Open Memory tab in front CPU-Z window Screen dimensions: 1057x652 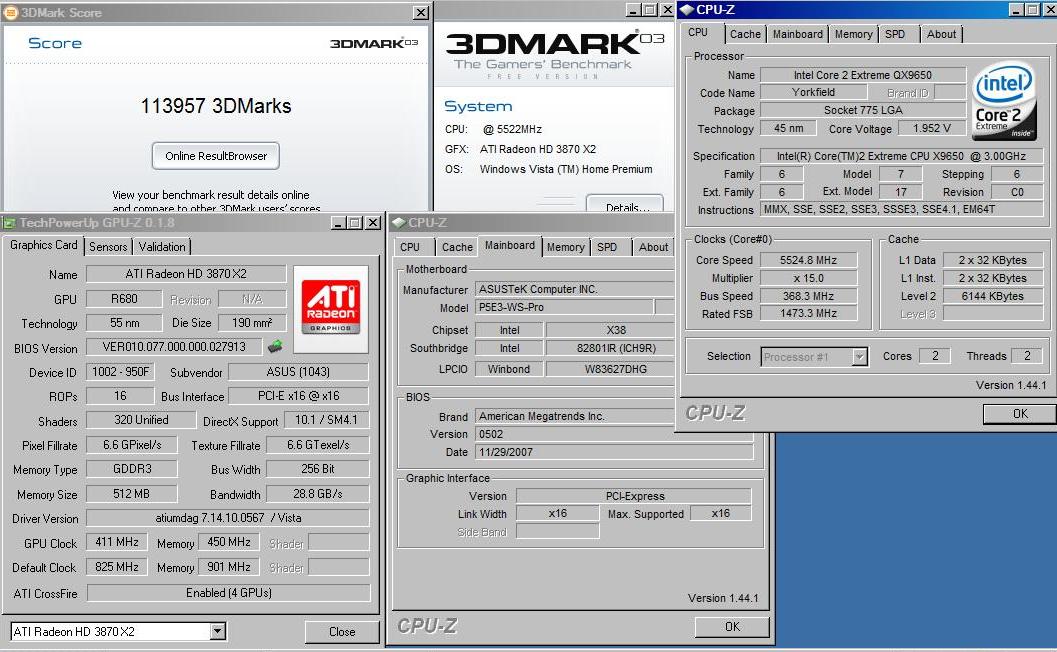(853, 34)
